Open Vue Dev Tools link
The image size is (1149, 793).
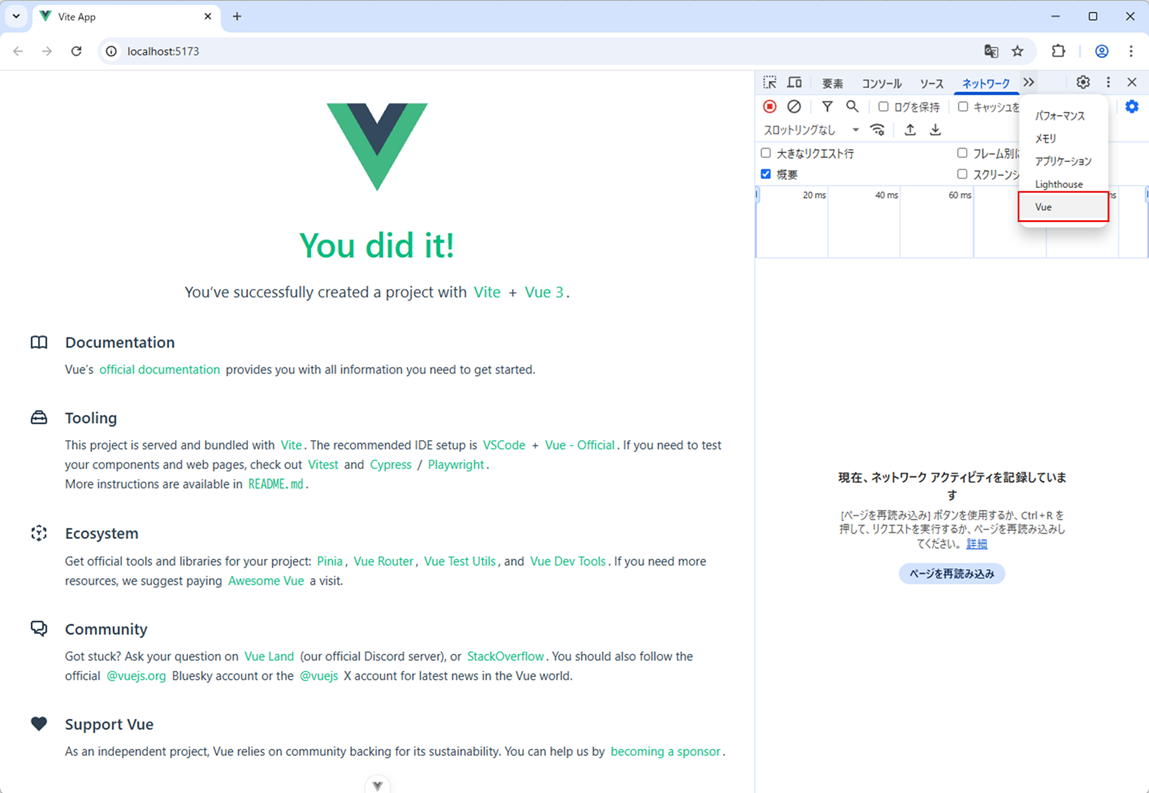[568, 561]
